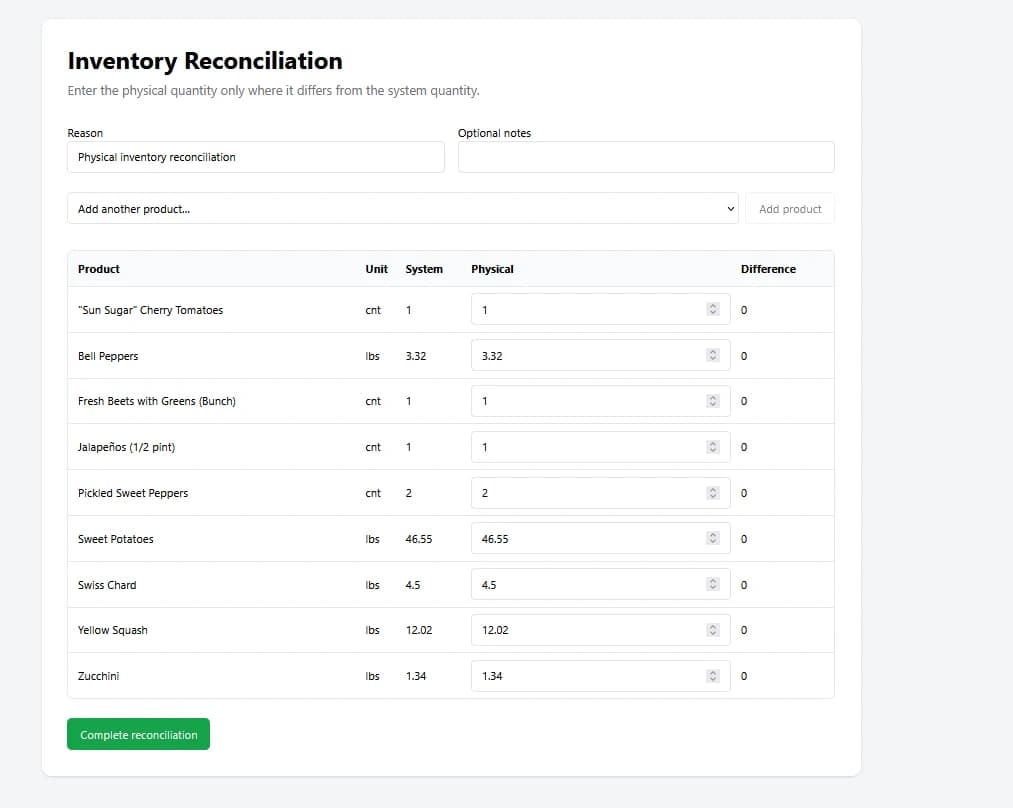The image size is (1013, 808).
Task: Click the Product column header
Action: 99,269
